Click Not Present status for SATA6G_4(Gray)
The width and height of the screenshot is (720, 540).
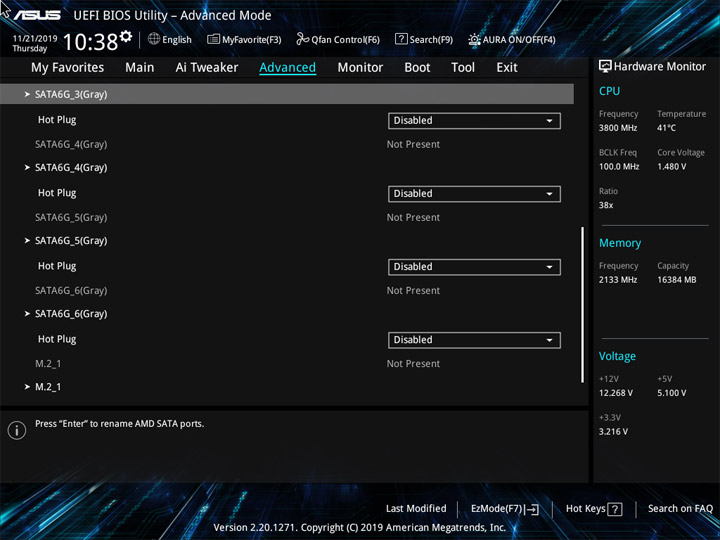coord(413,144)
